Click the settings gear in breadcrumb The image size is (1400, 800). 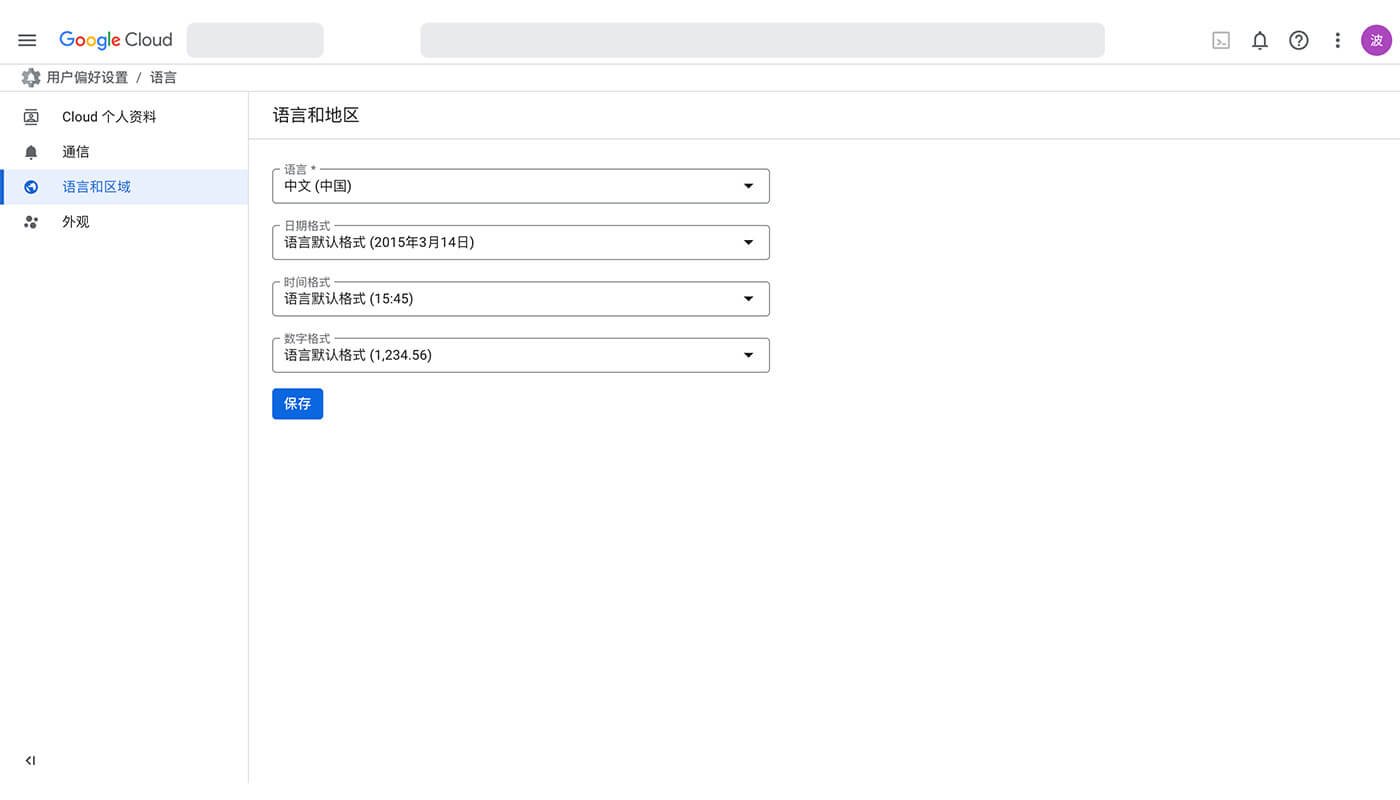[x=31, y=77]
